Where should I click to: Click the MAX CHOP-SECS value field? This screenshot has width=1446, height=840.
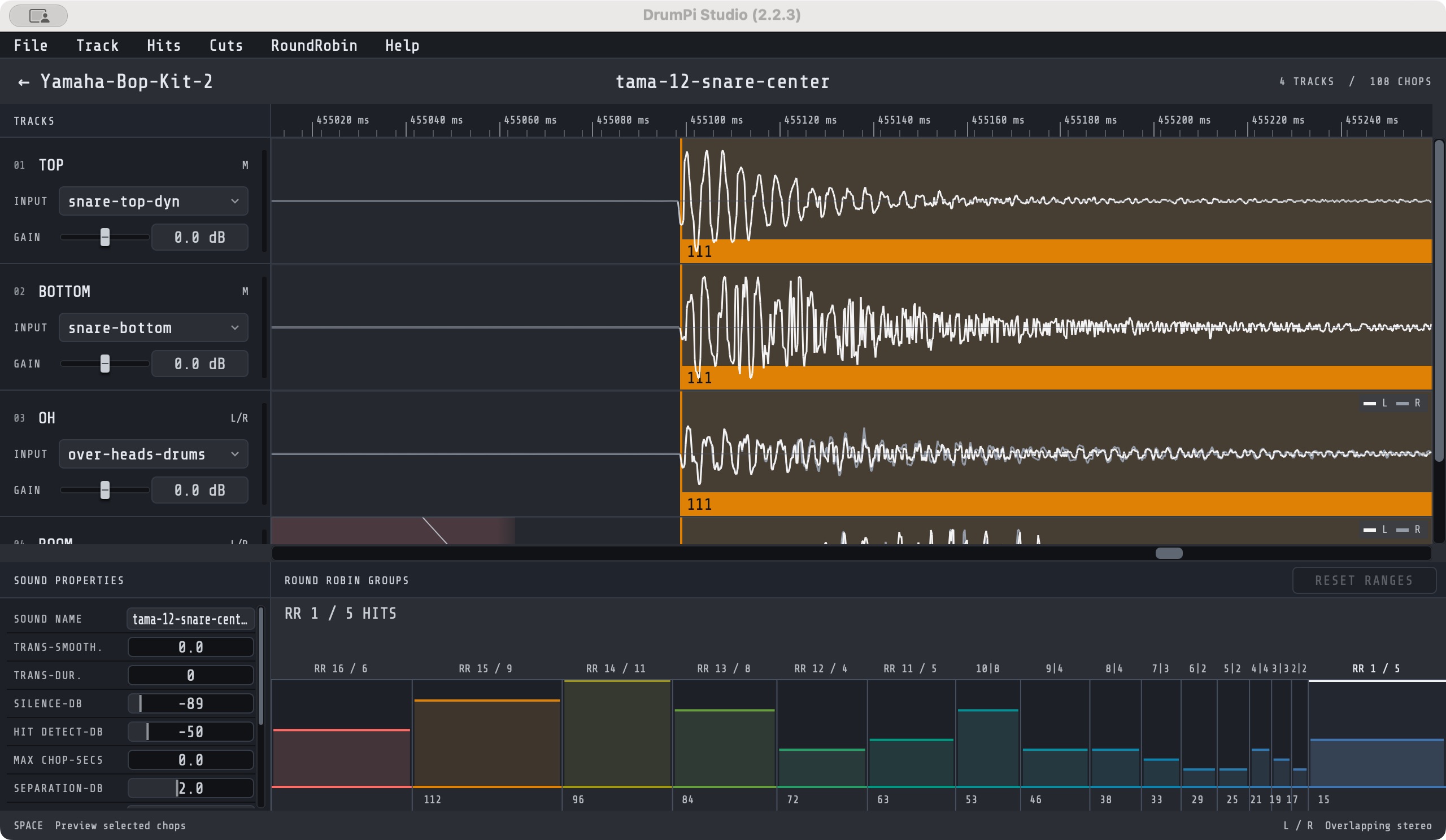tap(190, 760)
